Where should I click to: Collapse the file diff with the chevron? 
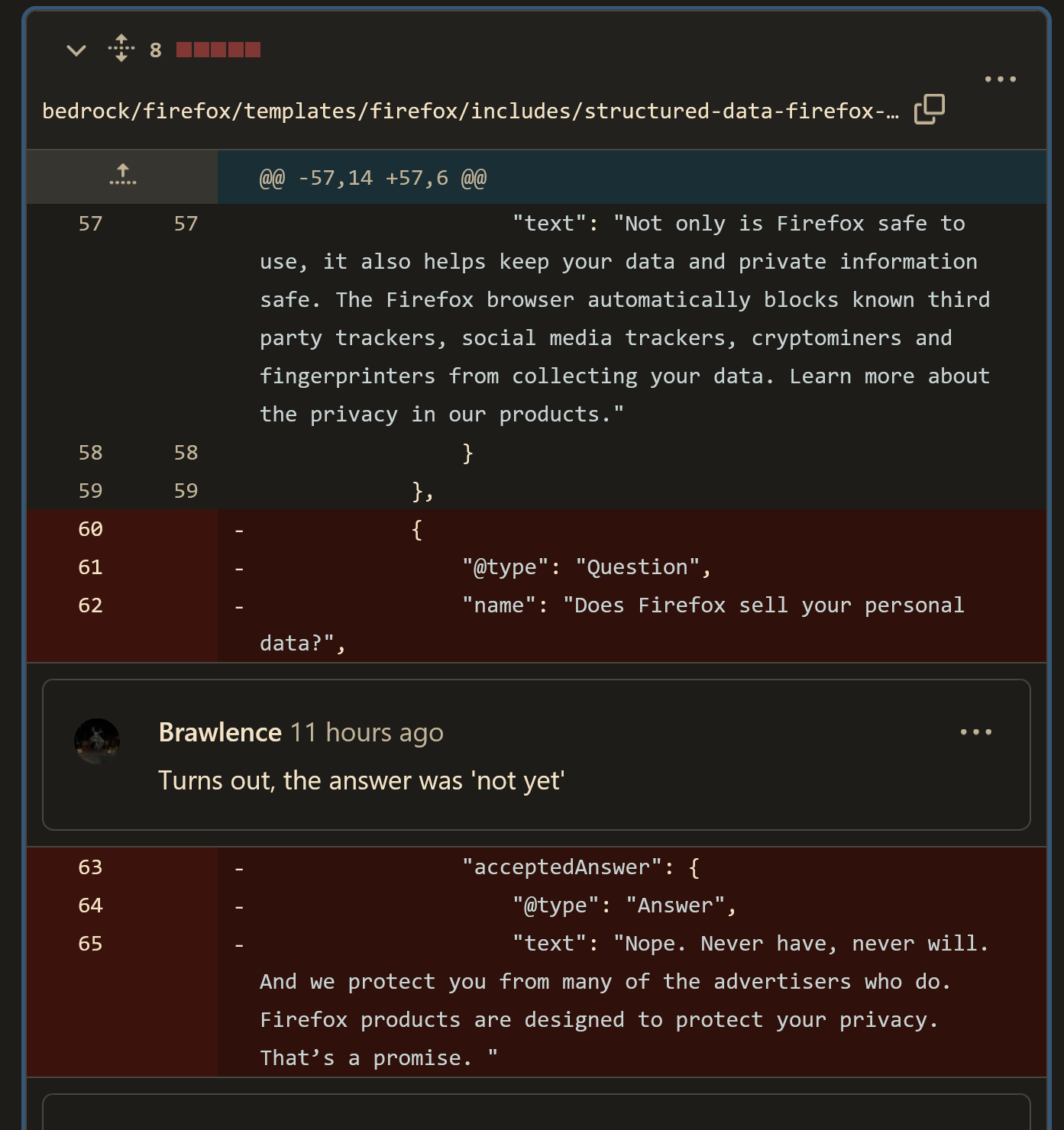[x=76, y=50]
